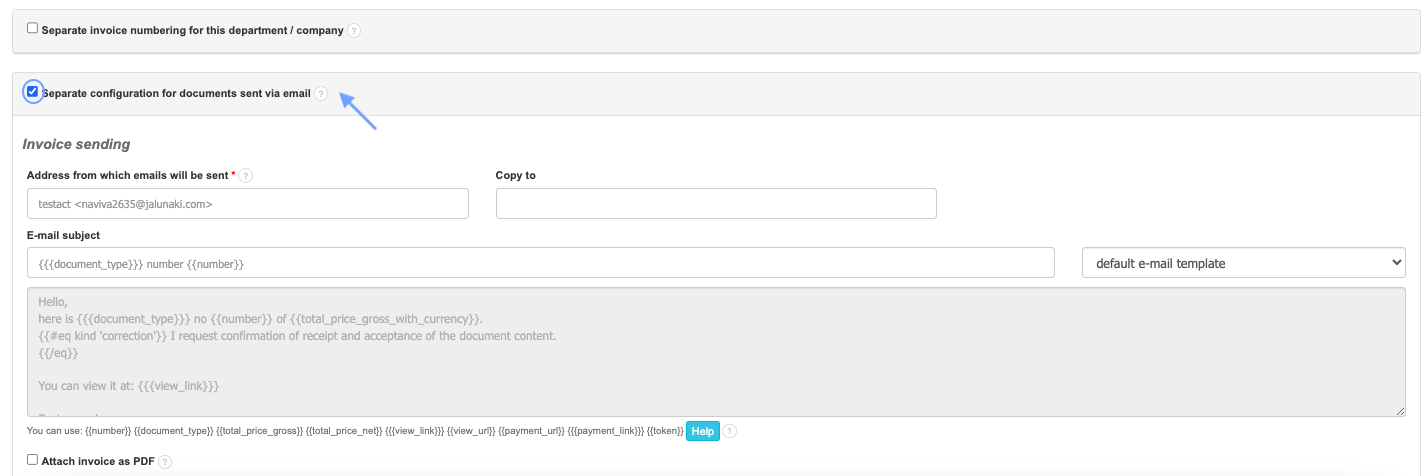This screenshot has height=476, width=1427.
Task: Enable separate invoice numbering checkbox
Action: tap(33, 29)
